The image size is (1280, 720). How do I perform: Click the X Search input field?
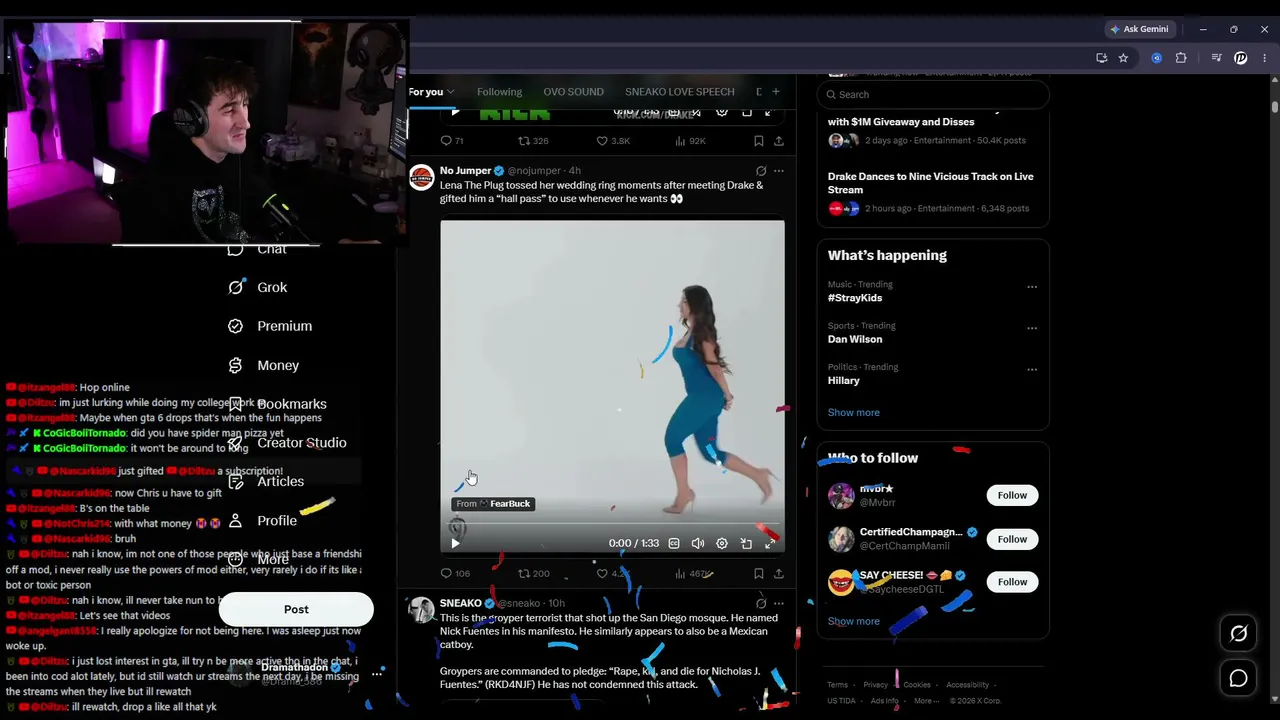click(933, 94)
